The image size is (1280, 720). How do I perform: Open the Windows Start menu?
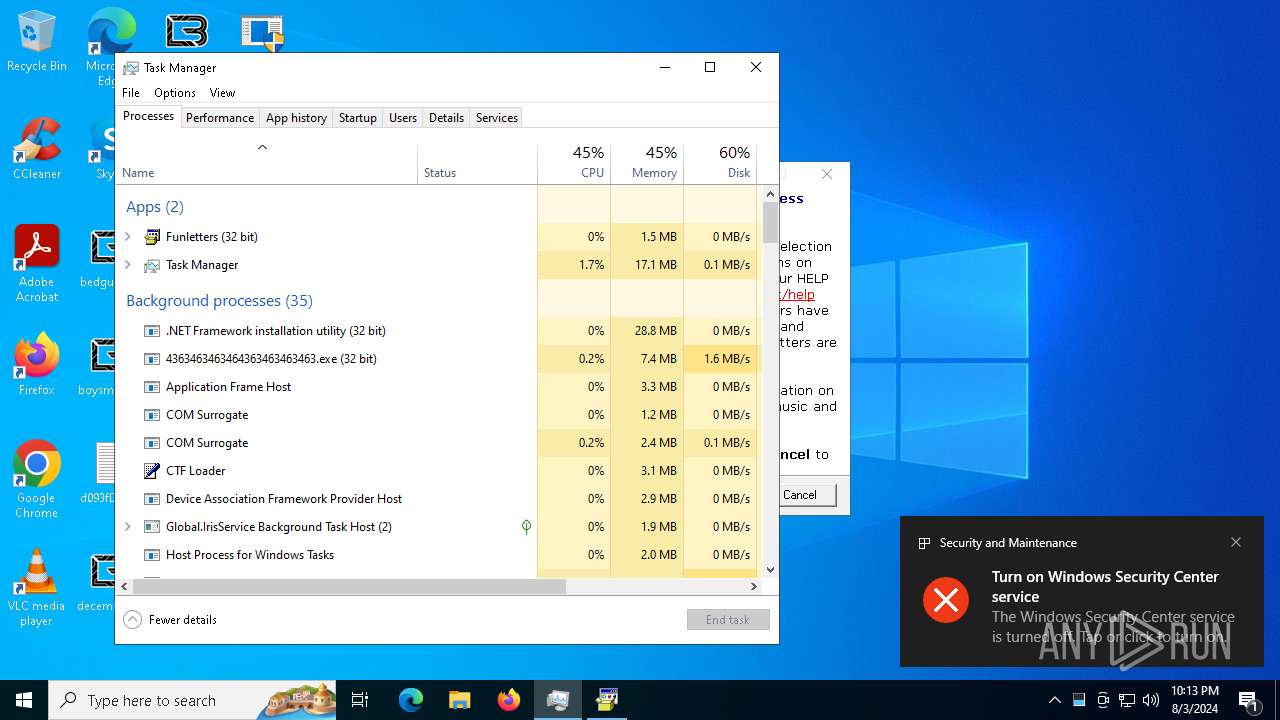[x=24, y=700]
